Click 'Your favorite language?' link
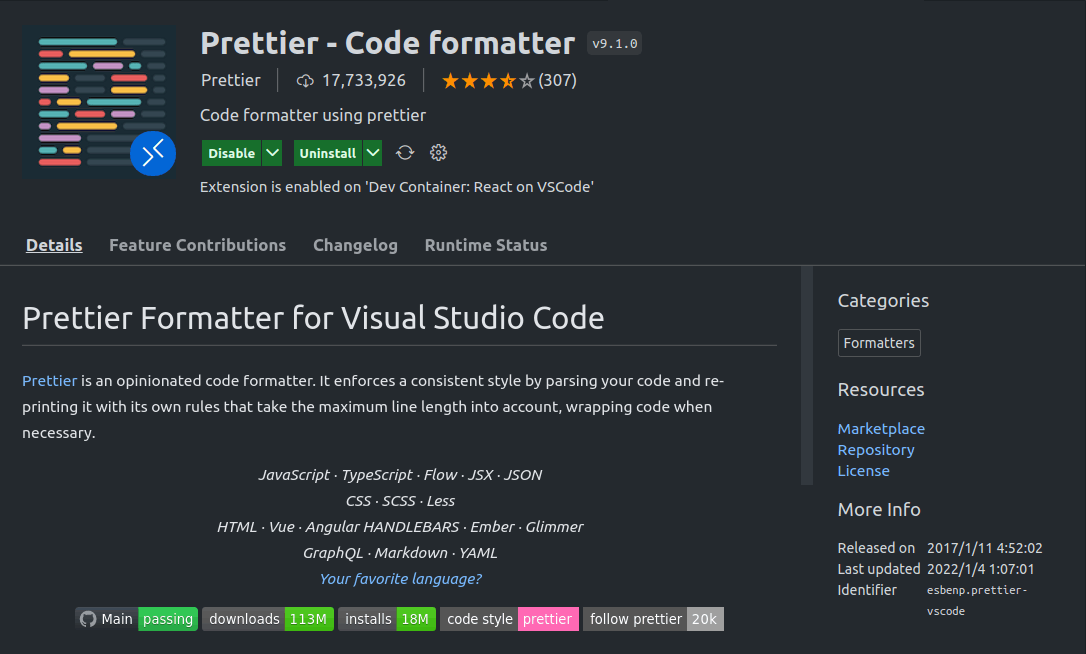This screenshot has width=1086, height=654. [x=400, y=579]
